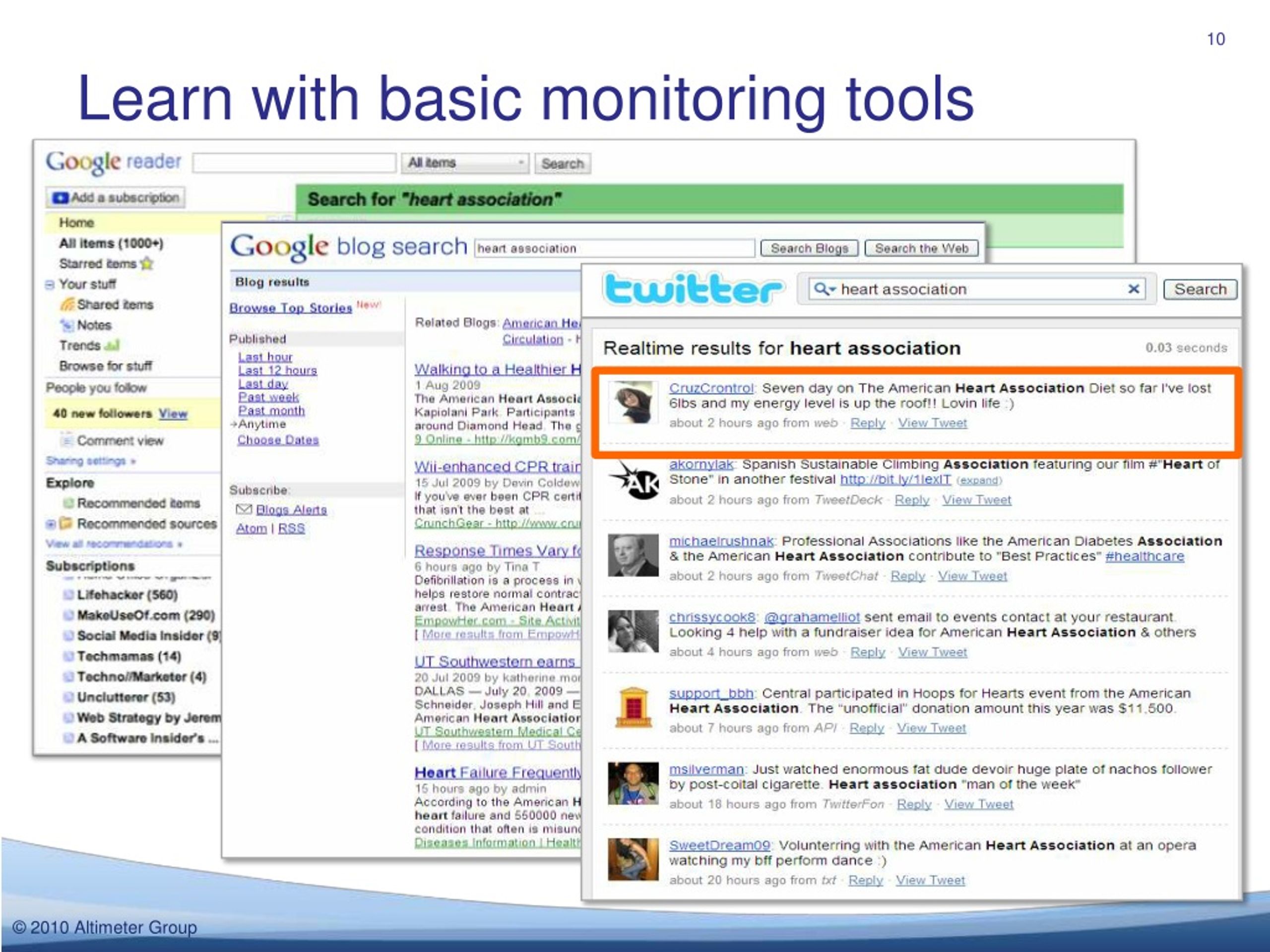The height and width of the screenshot is (952, 1270).
Task: Open Sharing settings in Reader
Action: [x=91, y=461]
